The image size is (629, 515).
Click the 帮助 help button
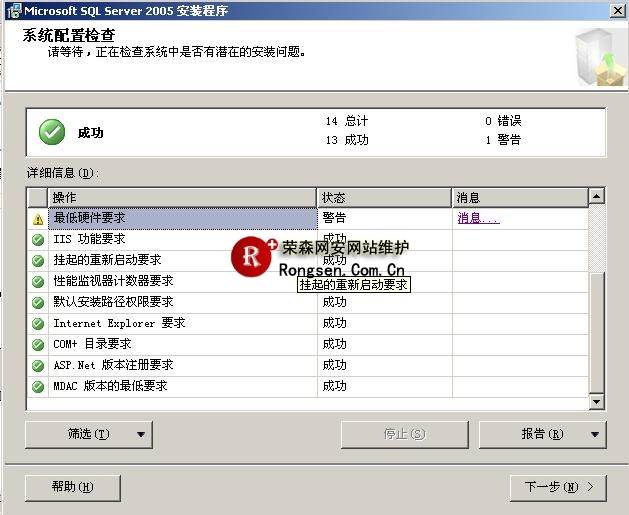(x=73, y=487)
